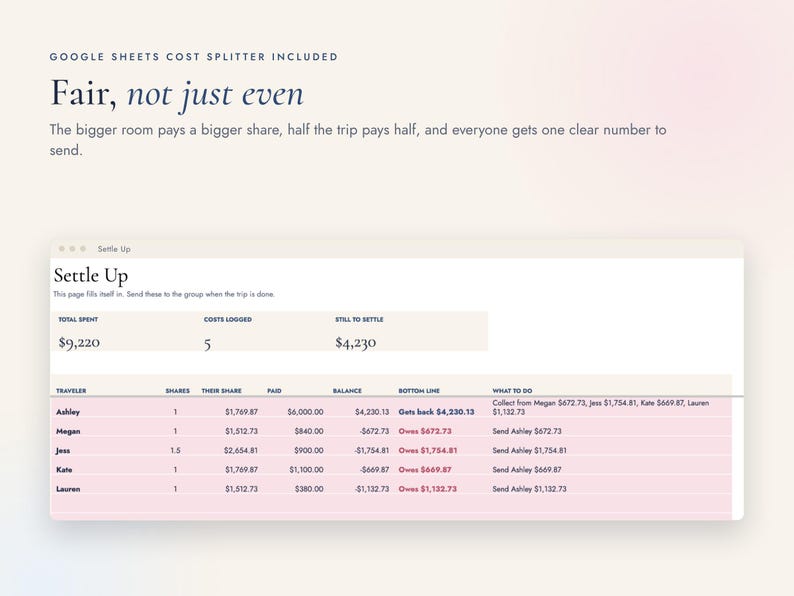Image resolution: width=794 pixels, height=596 pixels.
Task: Select traveler name Megan
Action: [x=68, y=431]
